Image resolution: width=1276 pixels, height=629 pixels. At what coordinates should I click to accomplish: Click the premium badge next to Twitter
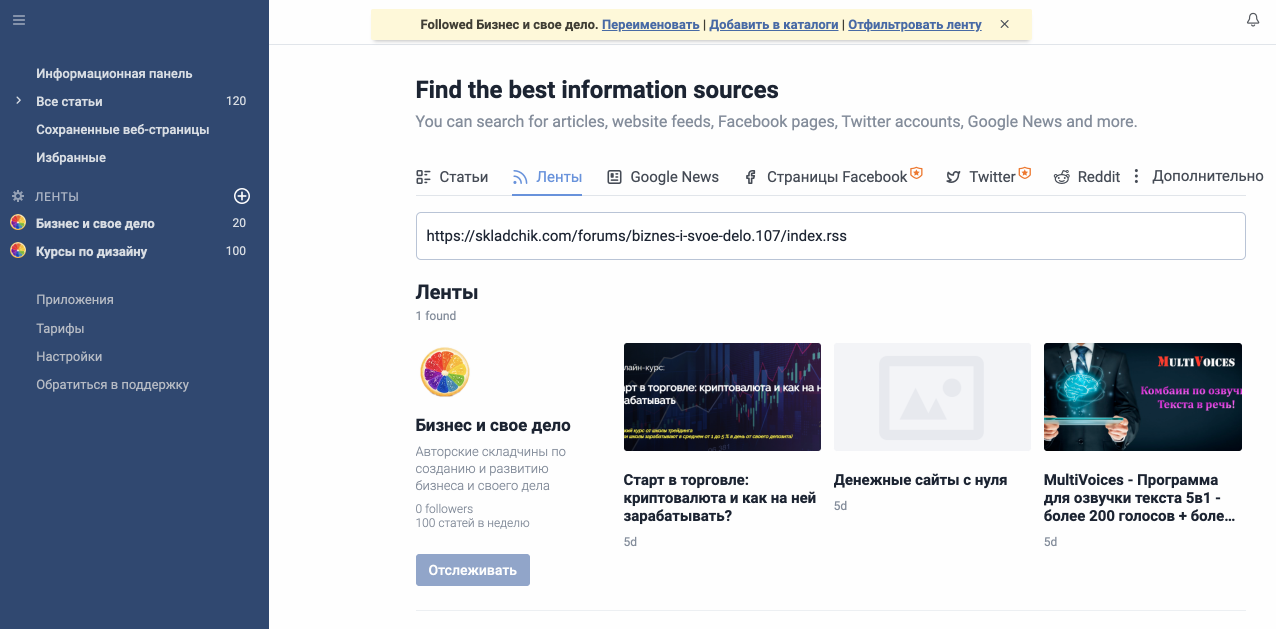pyautogui.click(x=1024, y=175)
